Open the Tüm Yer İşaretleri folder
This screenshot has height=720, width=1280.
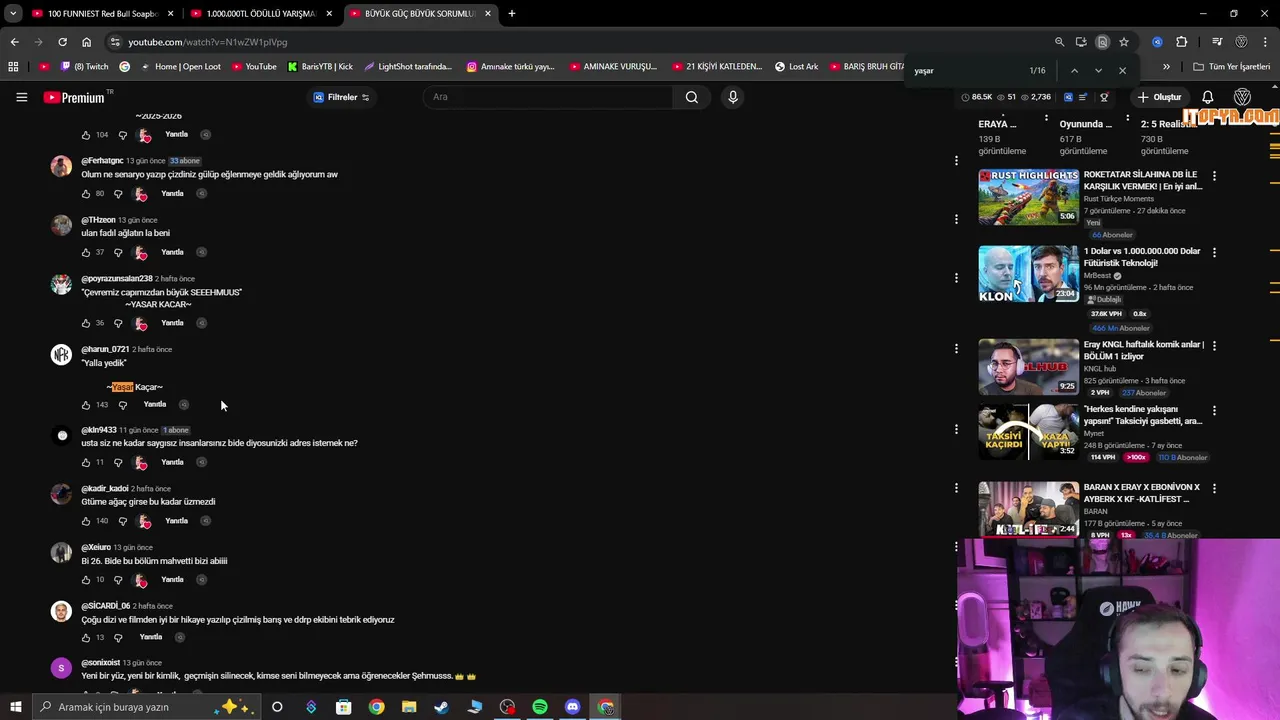coord(1231,67)
